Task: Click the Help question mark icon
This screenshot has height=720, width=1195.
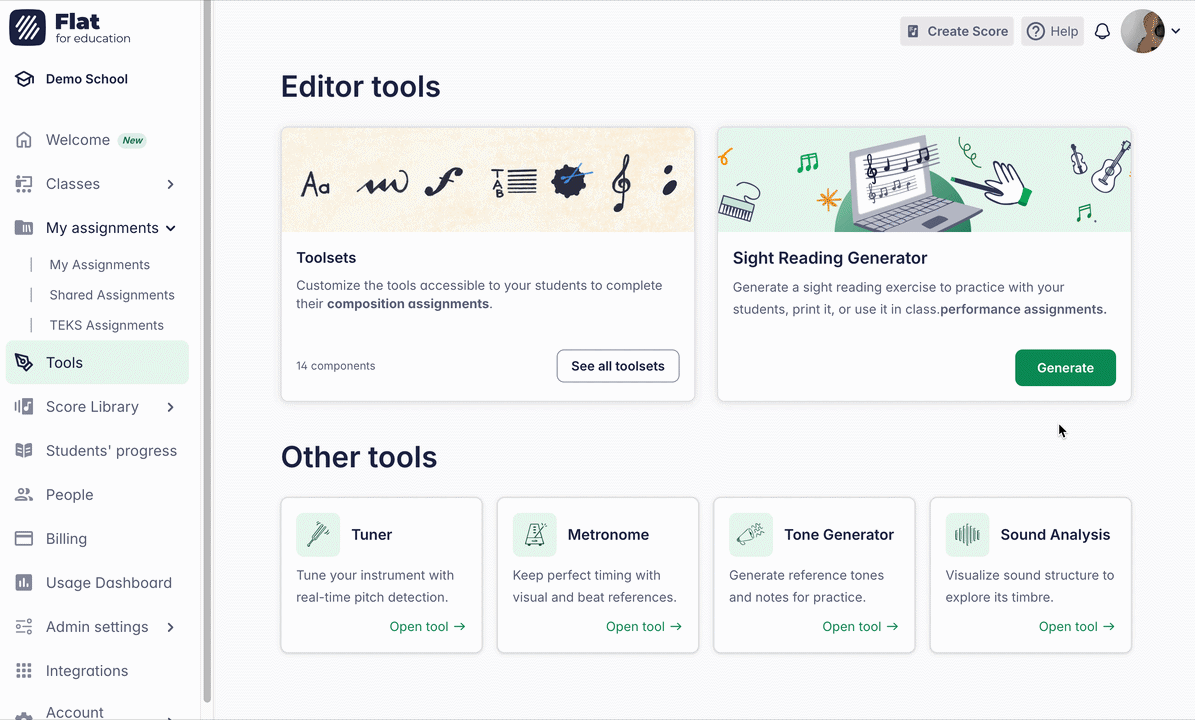Action: tap(1036, 31)
